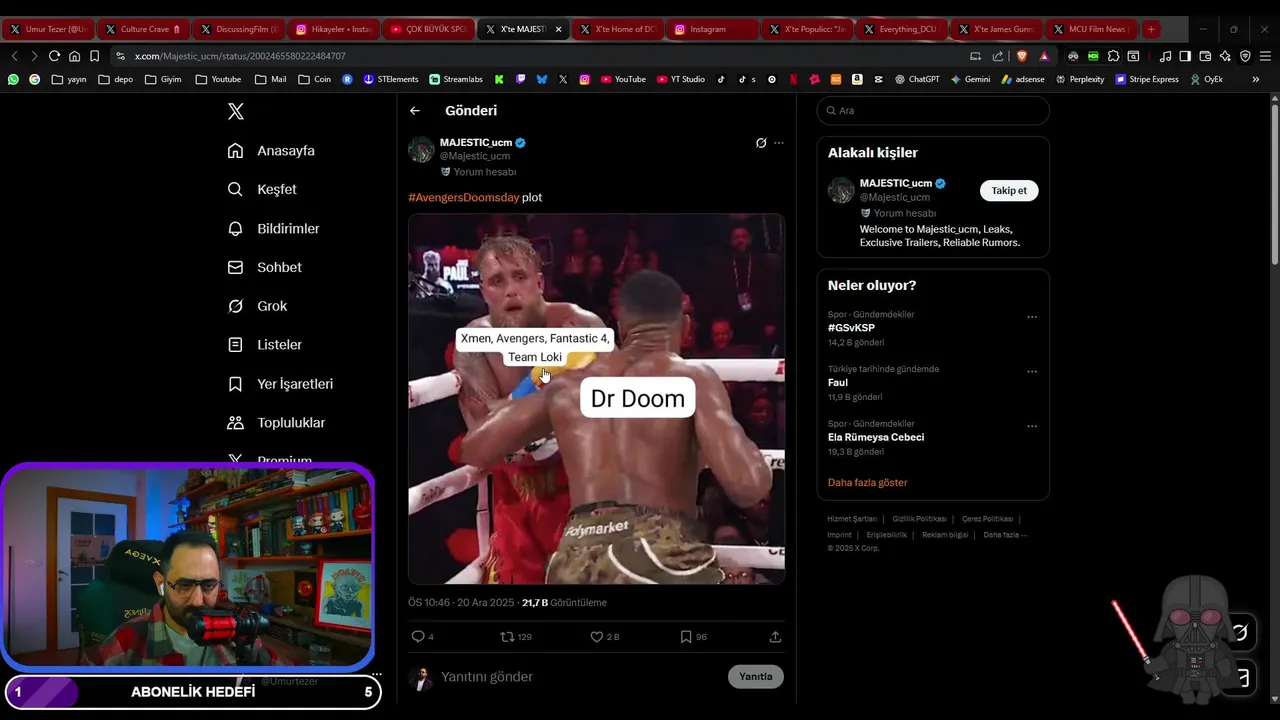This screenshot has height=720, width=1280.
Task: Expand the Daha fazla footer menu
Action: coord(1005,535)
